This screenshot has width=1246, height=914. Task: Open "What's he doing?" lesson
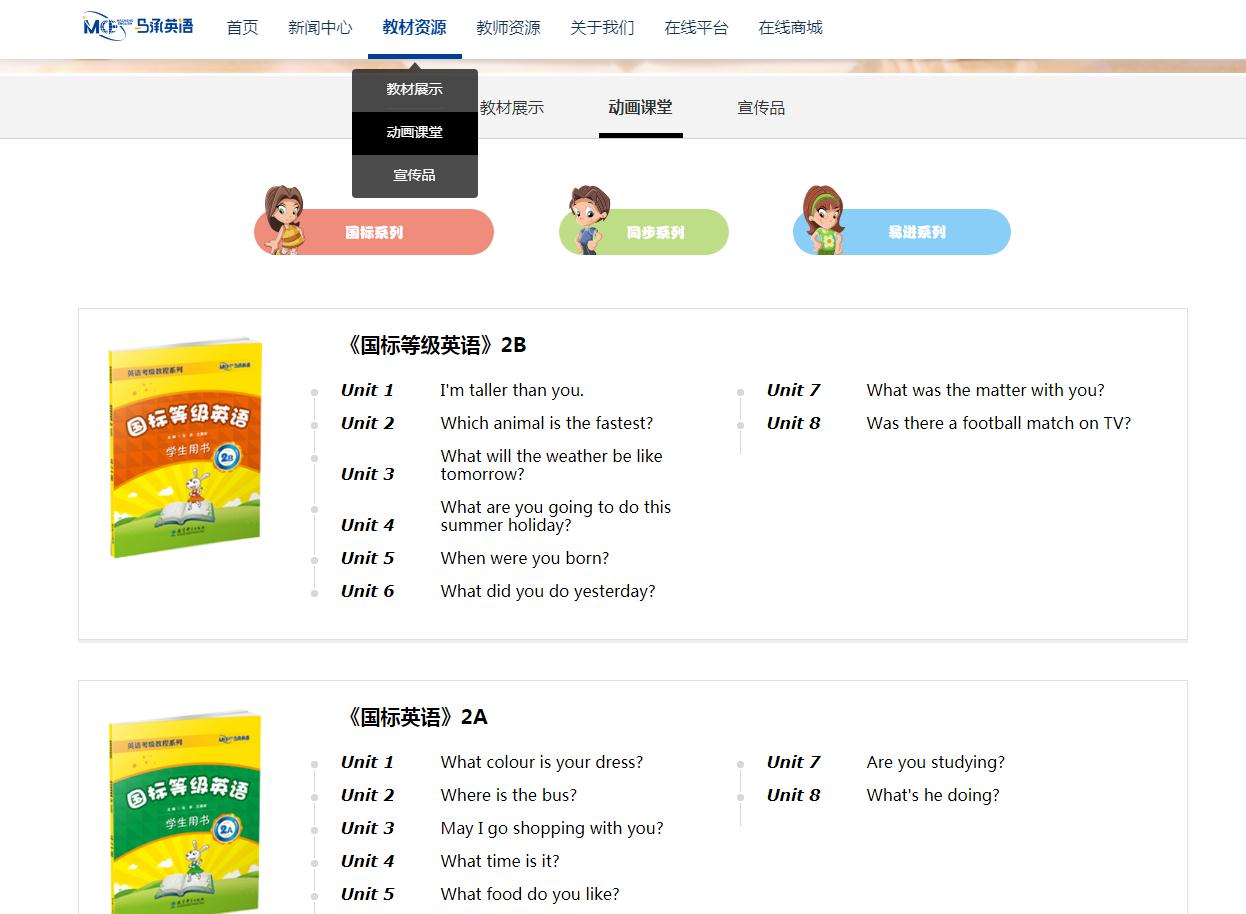[933, 796]
